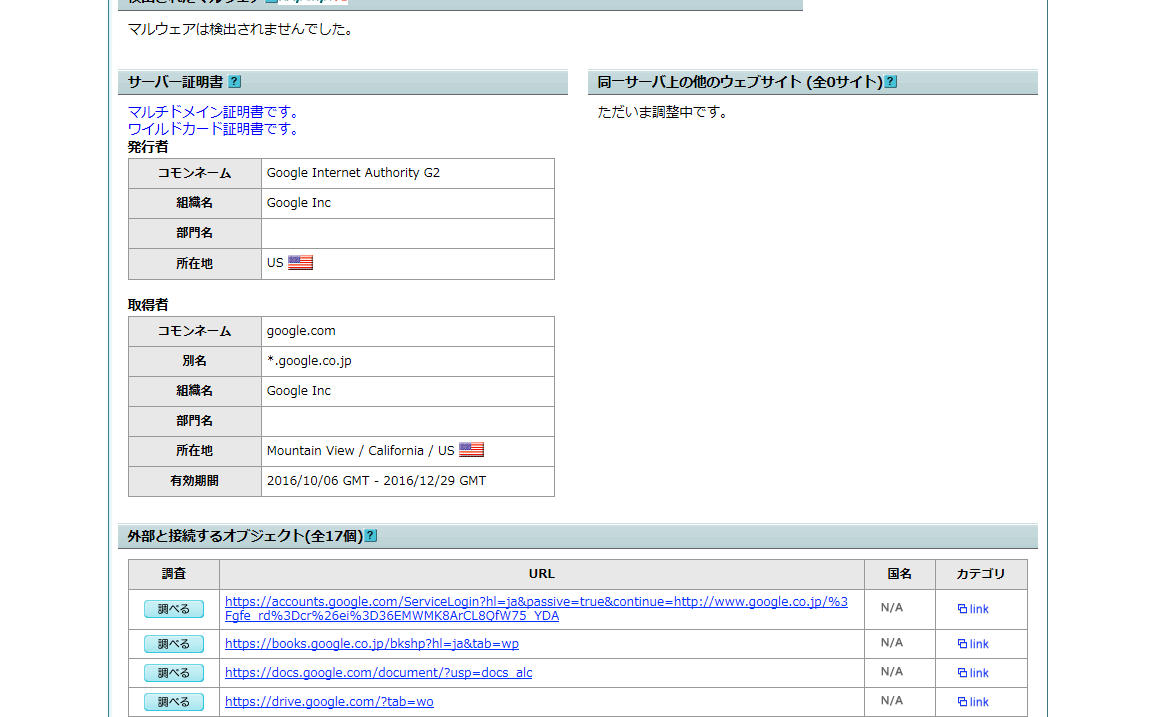Image resolution: width=1156 pixels, height=717 pixels.
Task: Click link icon in drive.google.com row
Action: [972, 702]
